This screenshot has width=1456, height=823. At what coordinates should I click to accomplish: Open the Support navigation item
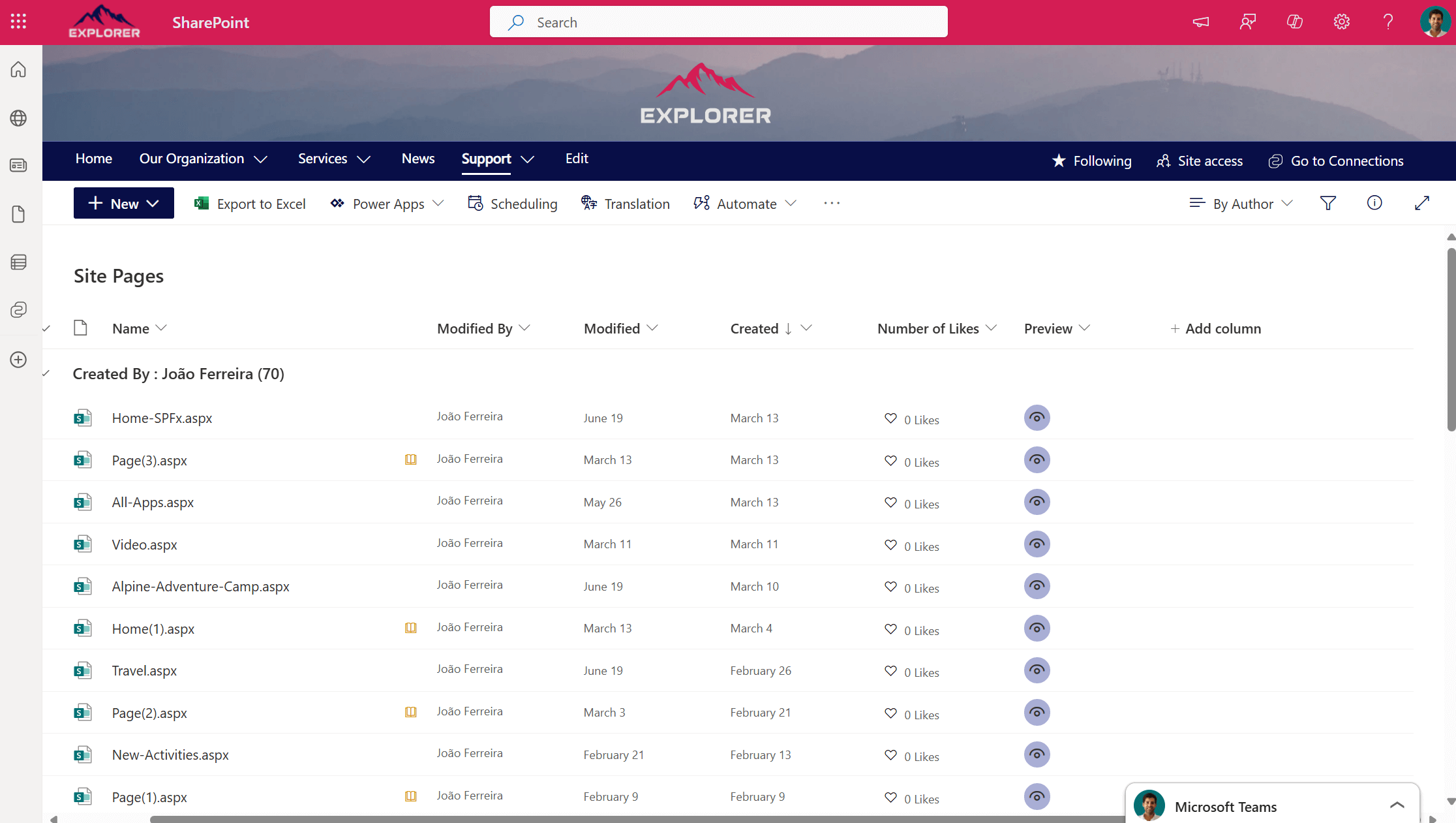pos(486,159)
